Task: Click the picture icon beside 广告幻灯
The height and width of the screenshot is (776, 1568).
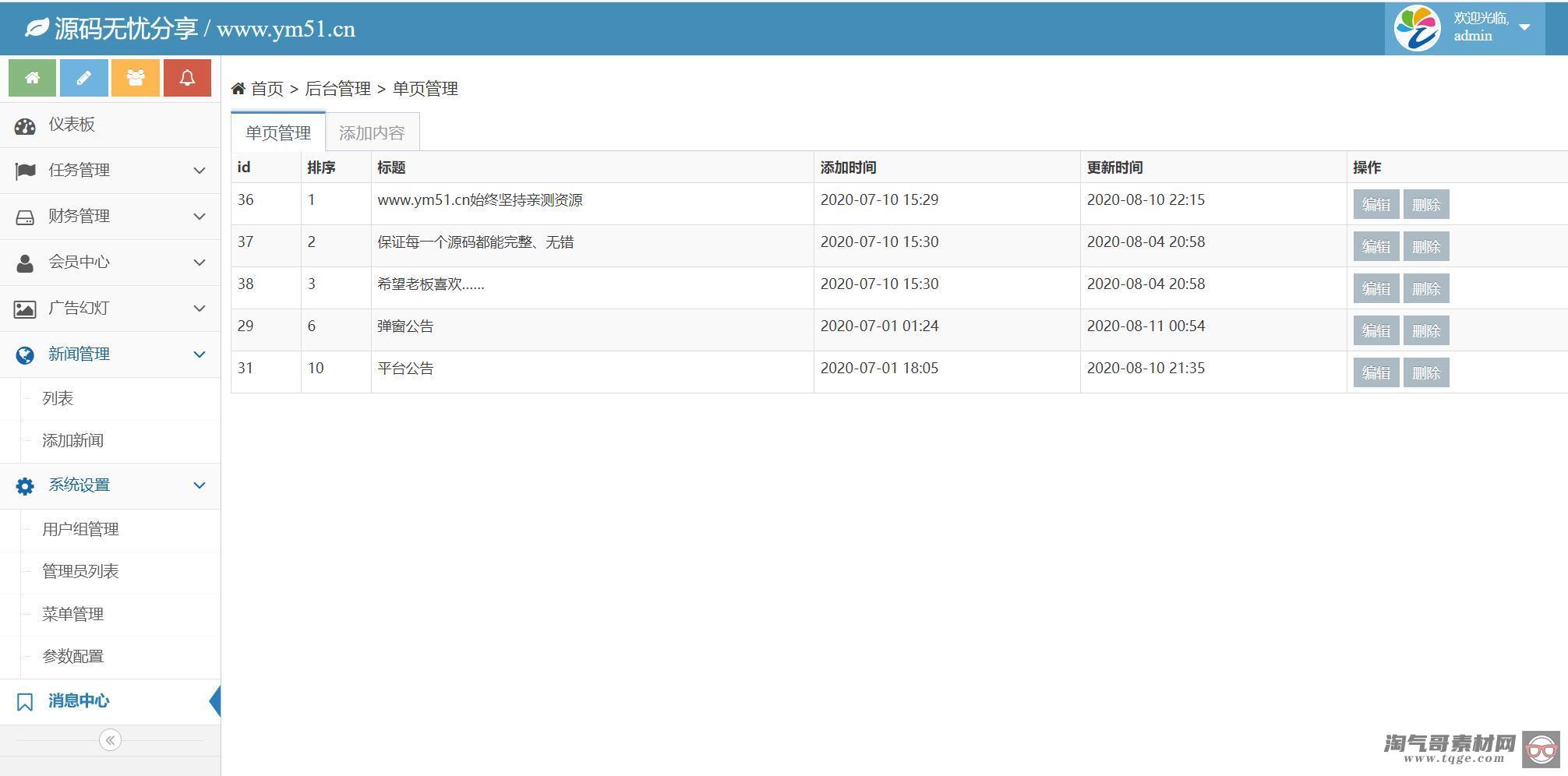Action: point(25,309)
